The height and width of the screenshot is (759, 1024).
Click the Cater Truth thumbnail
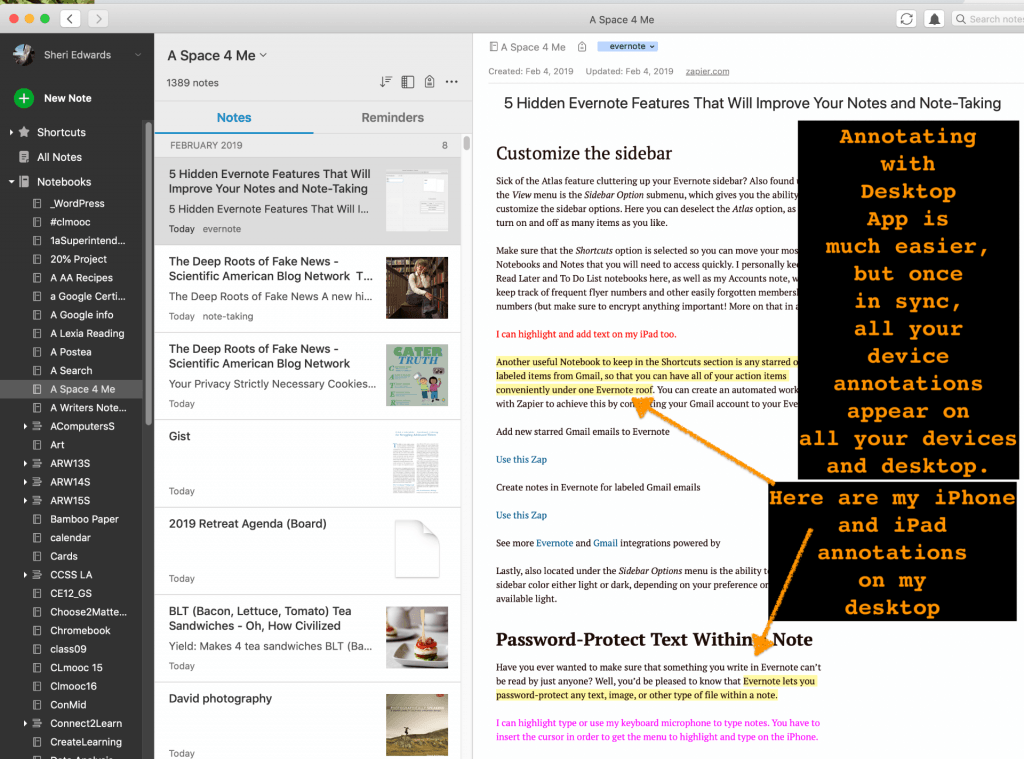[417, 375]
